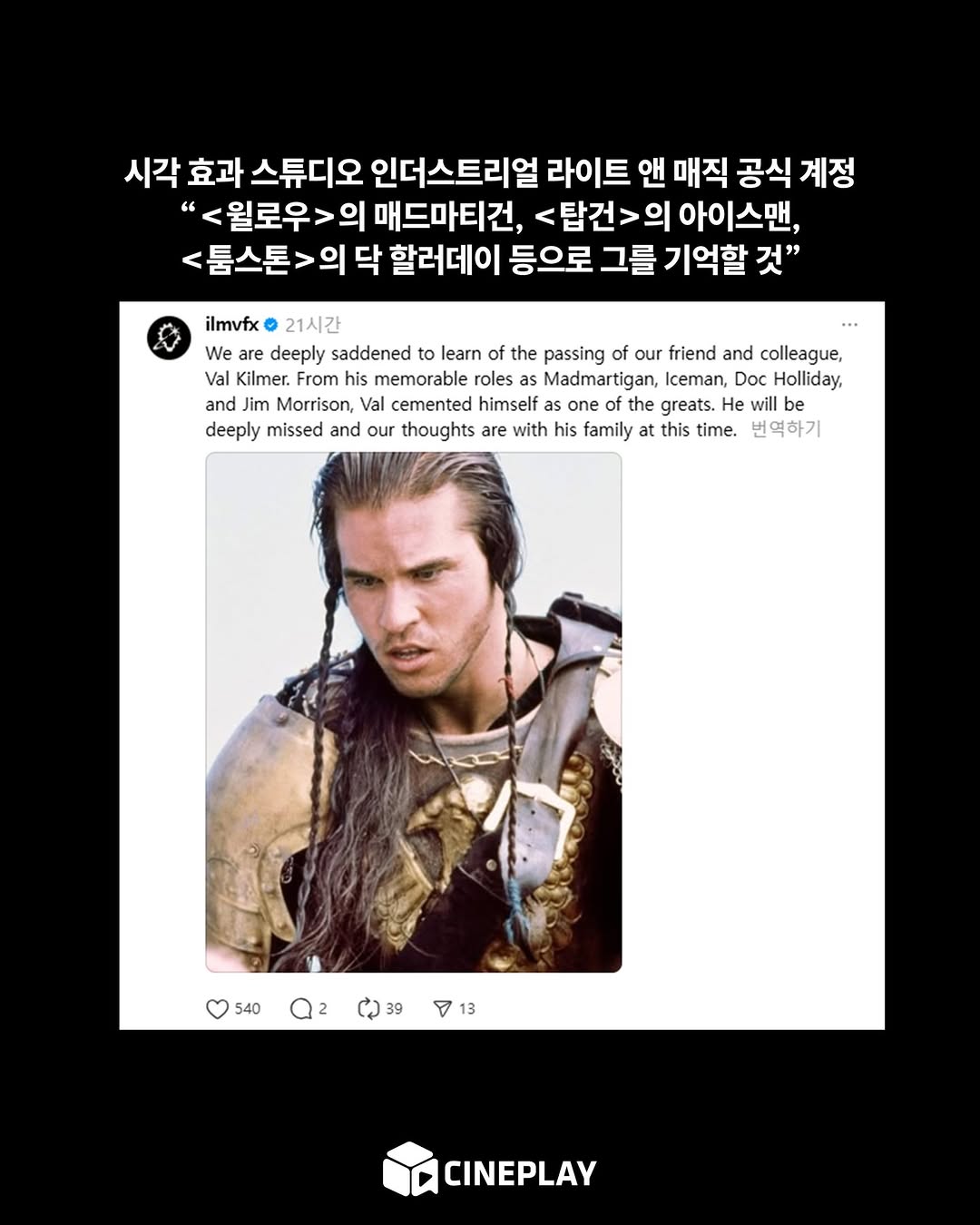This screenshot has height=1225, width=980.
Task: Share the post via the send icon
Action: [x=442, y=1008]
